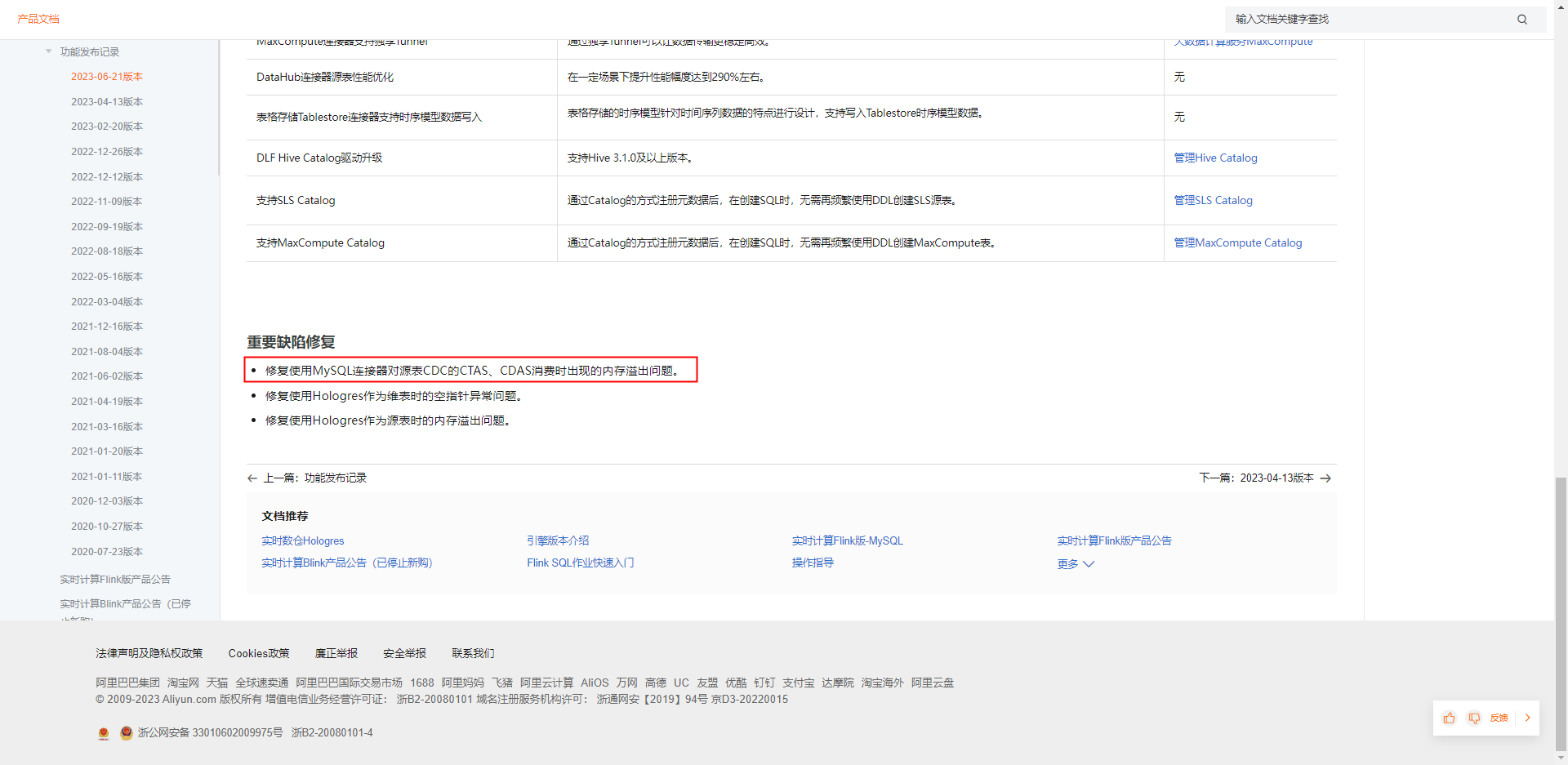Open Flink SQL作业快速入门 link
The width and height of the screenshot is (1568, 765).
(580, 563)
